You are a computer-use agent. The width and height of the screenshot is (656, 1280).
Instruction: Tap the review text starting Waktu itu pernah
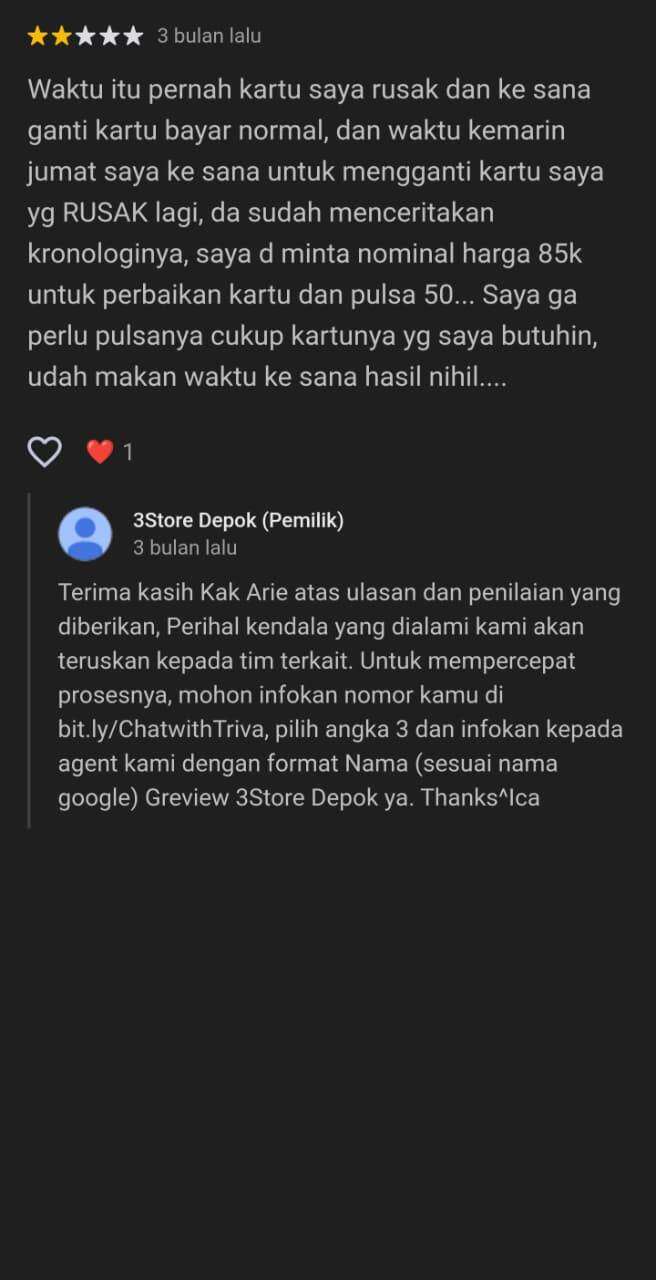pyautogui.click(x=316, y=233)
